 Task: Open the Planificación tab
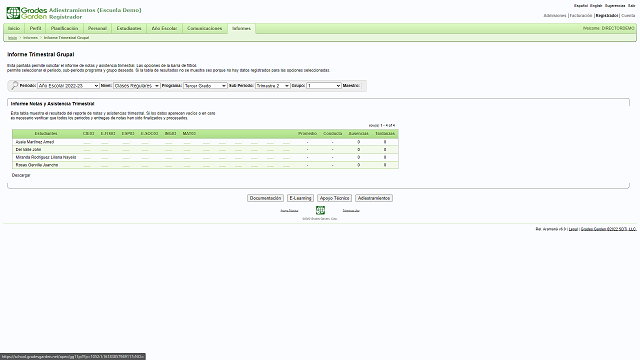click(64, 29)
